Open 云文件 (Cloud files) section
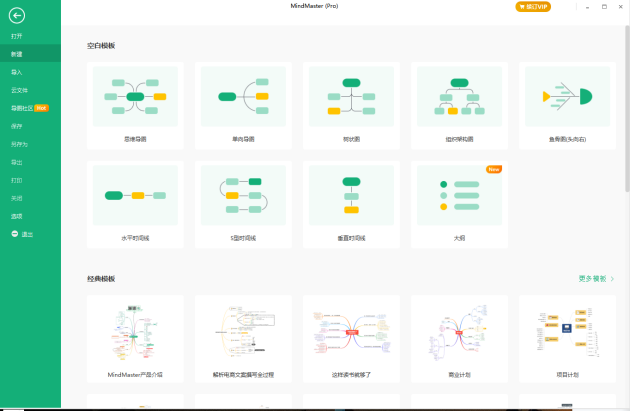The width and height of the screenshot is (630, 411). 30,90
